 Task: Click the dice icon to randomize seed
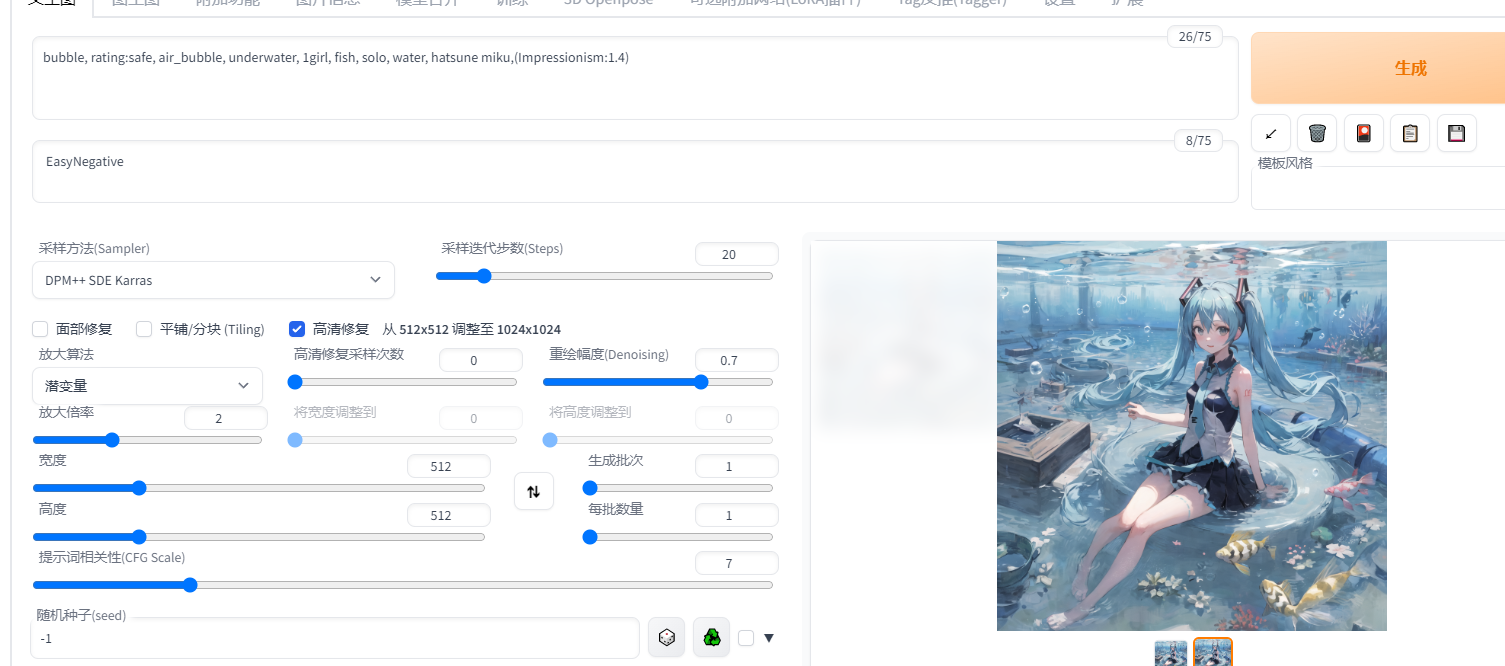coord(667,637)
